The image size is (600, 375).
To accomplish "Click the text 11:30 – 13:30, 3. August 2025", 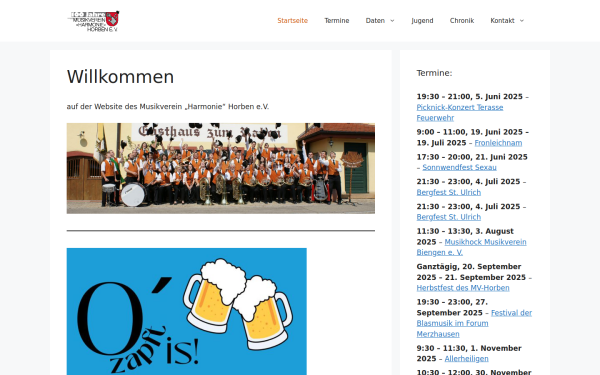I will tap(465, 236).
